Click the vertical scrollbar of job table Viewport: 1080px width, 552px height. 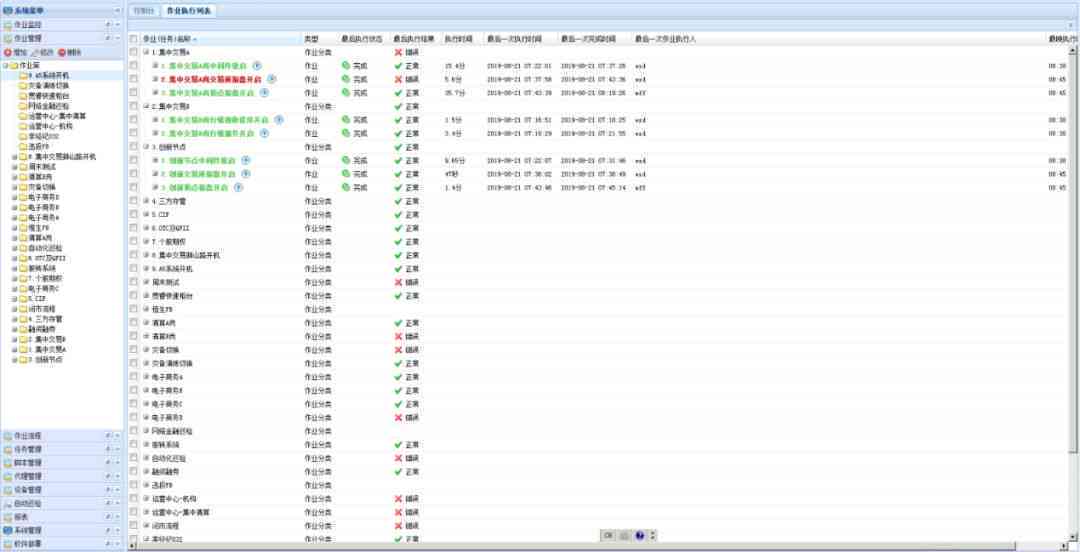coord(1072,289)
